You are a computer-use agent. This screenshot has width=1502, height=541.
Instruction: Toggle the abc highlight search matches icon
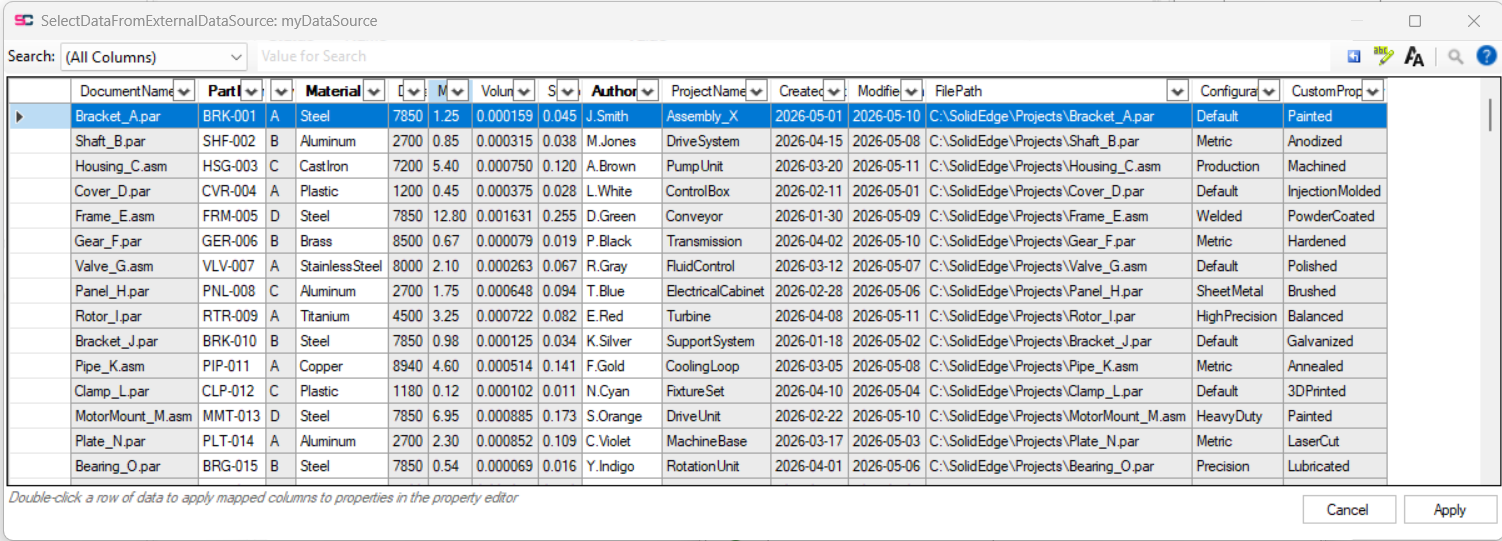point(1384,56)
